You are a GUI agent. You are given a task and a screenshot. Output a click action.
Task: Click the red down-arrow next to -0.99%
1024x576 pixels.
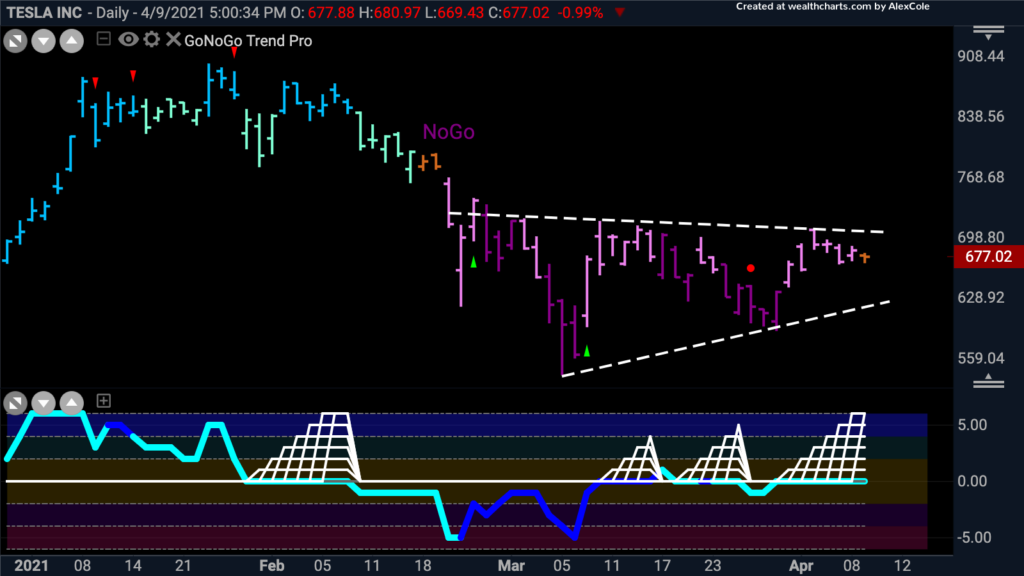coord(620,12)
